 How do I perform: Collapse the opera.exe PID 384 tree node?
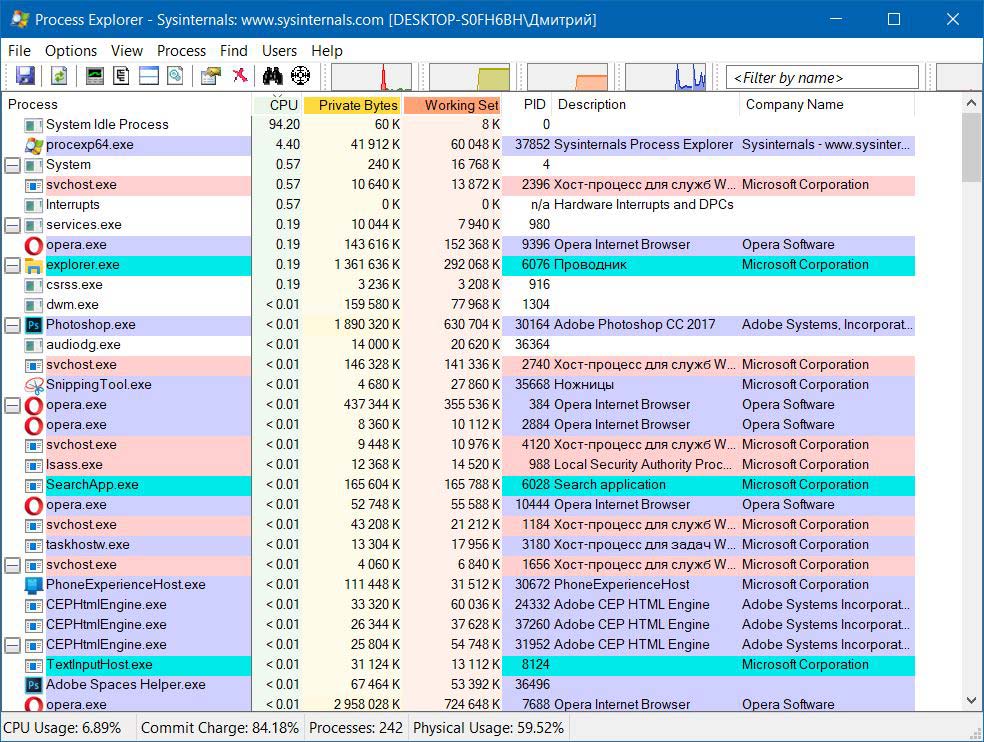(x=13, y=406)
